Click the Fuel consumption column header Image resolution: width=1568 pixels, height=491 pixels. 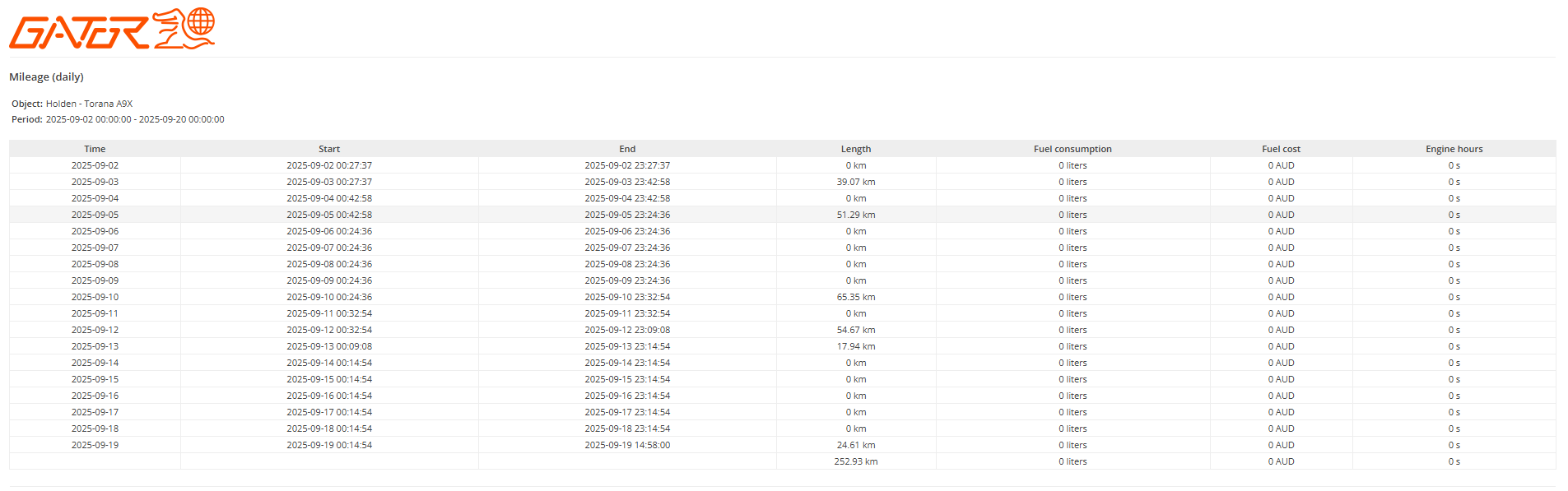tap(1072, 149)
